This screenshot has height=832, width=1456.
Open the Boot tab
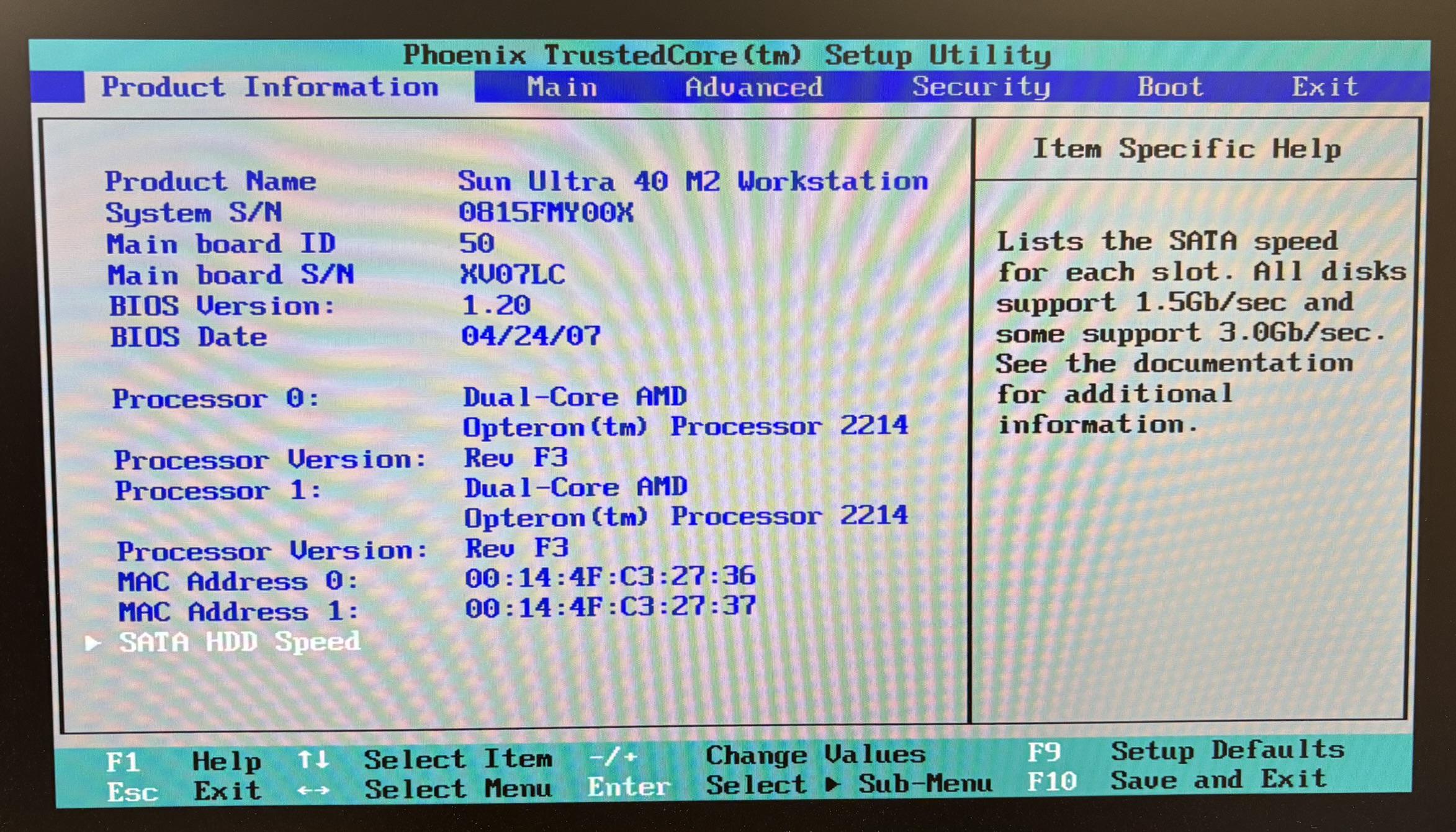[x=1172, y=87]
